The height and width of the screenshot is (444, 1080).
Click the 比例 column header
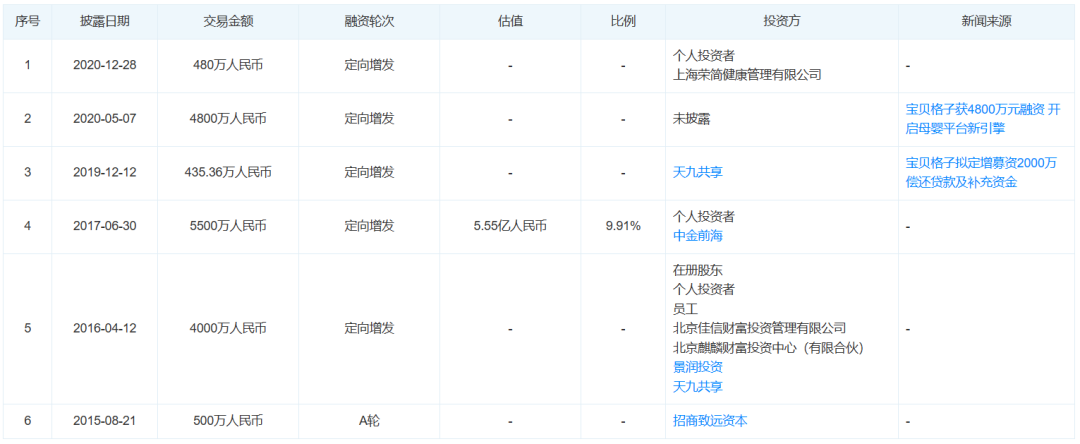coord(623,21)
